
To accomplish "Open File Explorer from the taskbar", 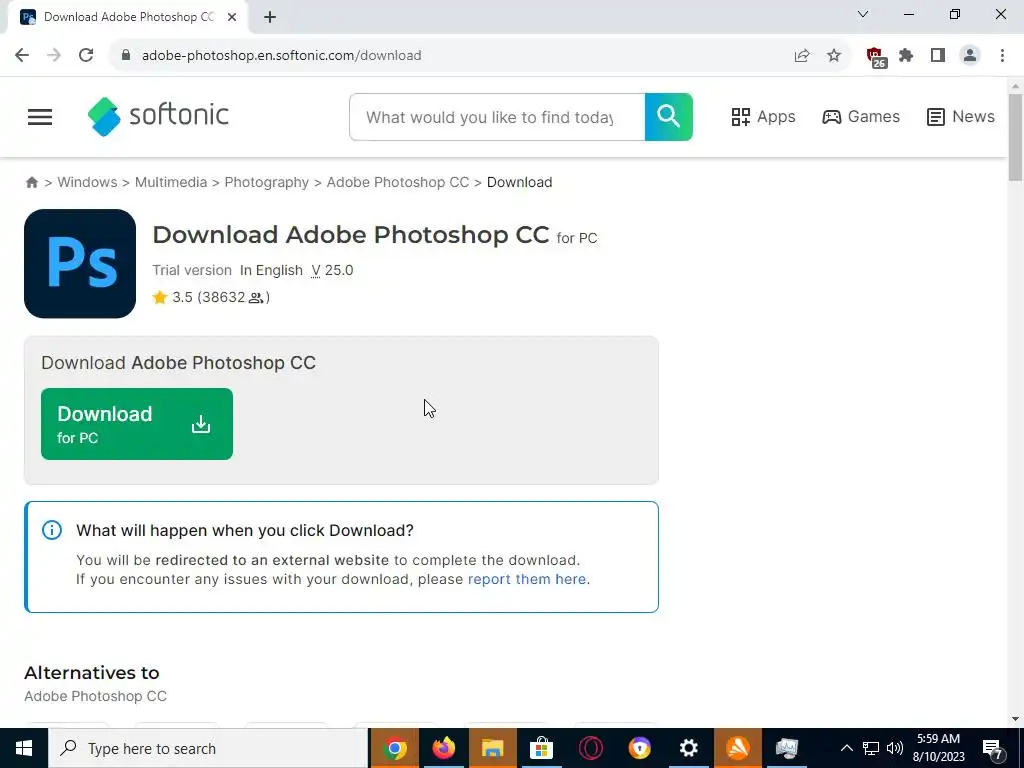I will (492, 748).
